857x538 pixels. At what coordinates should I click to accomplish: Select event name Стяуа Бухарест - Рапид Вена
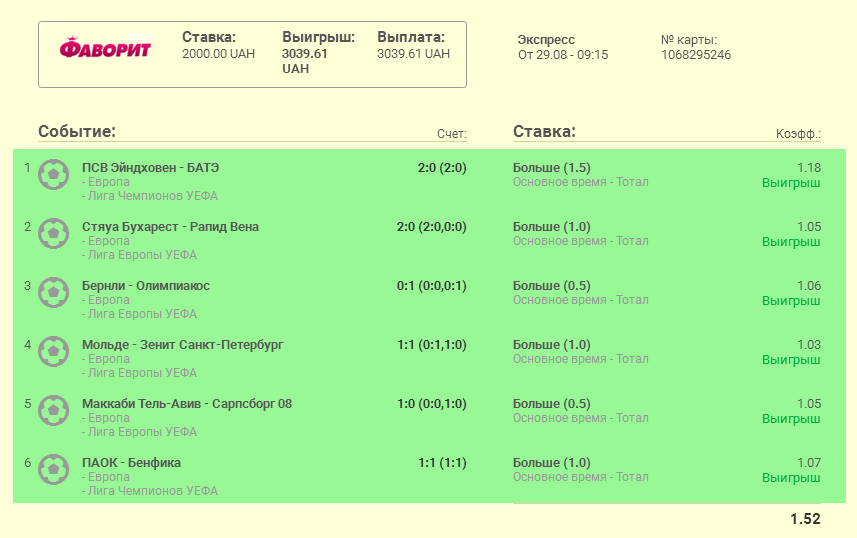coord(171,227)
